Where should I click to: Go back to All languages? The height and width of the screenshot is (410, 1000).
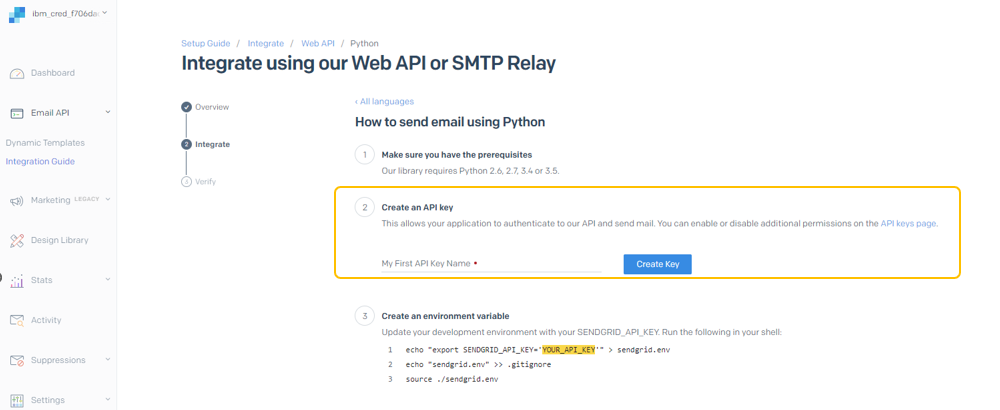tap(385, 101)
